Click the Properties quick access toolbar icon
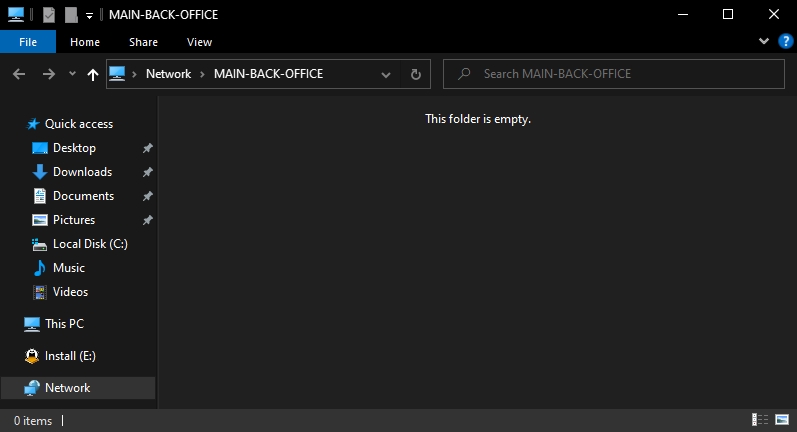Screen dimensions: 797x432 (x=49, y=15)
